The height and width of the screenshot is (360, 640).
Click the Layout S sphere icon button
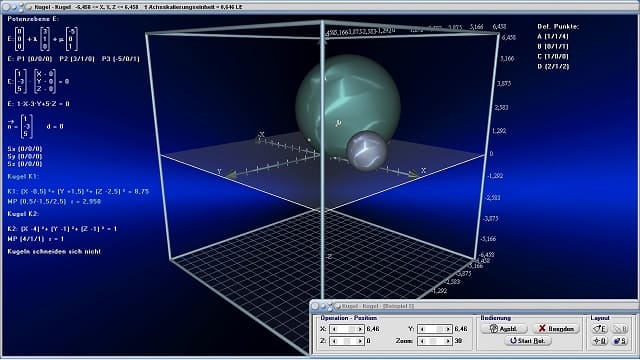click(x=620, y=340)
